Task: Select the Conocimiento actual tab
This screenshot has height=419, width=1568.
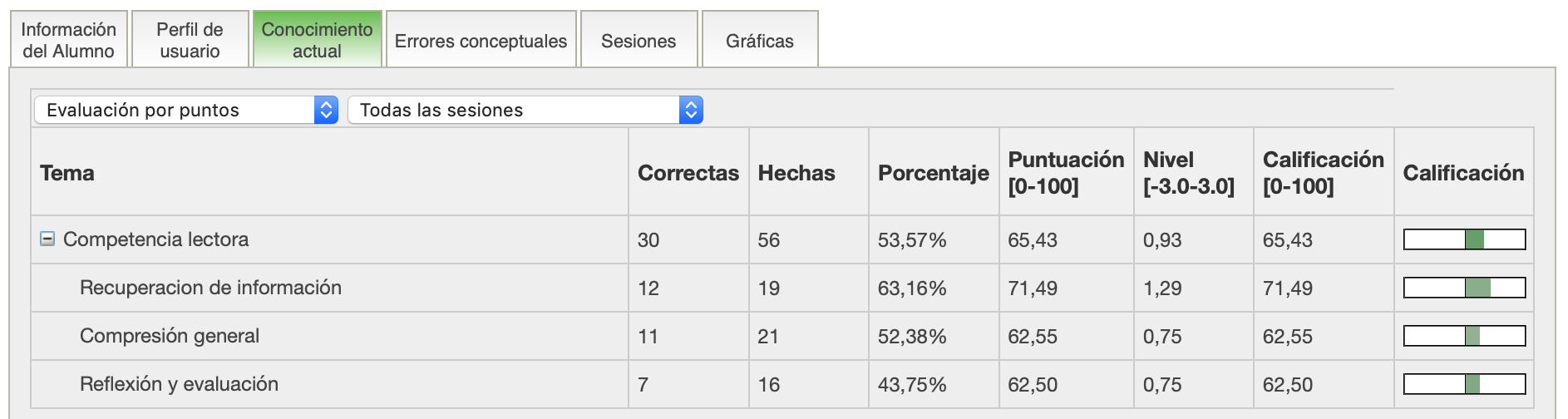Action: (317, 40)
